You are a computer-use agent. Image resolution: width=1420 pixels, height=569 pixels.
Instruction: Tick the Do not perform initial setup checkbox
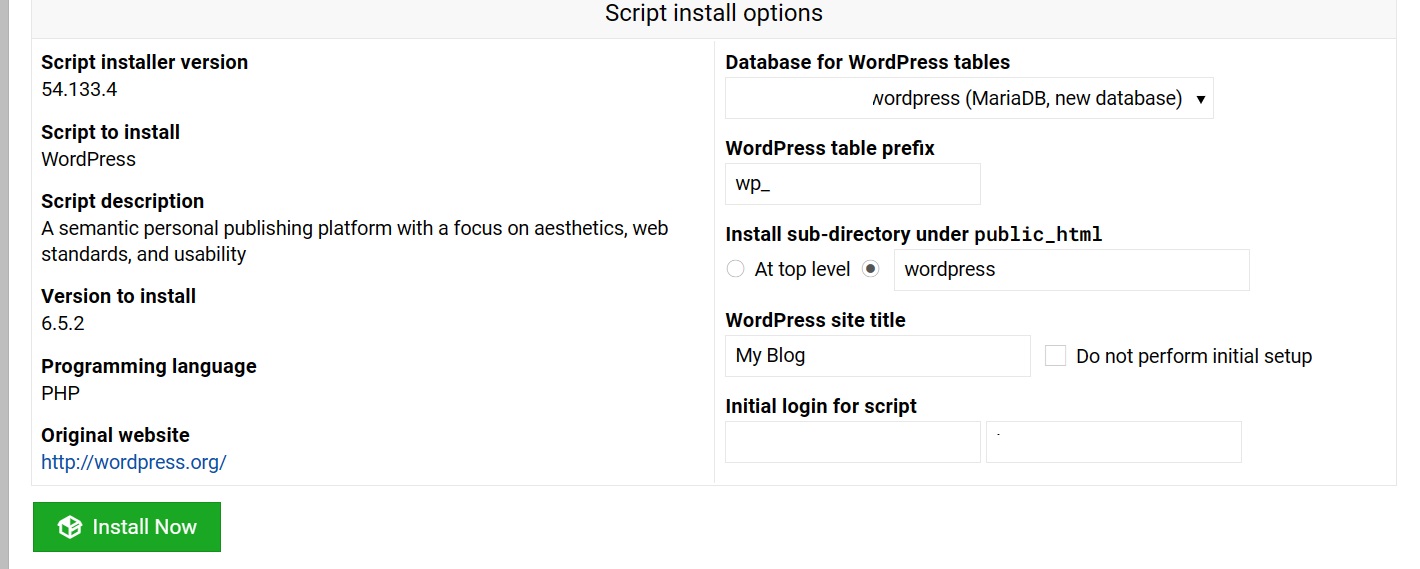tap(1055, 356)
